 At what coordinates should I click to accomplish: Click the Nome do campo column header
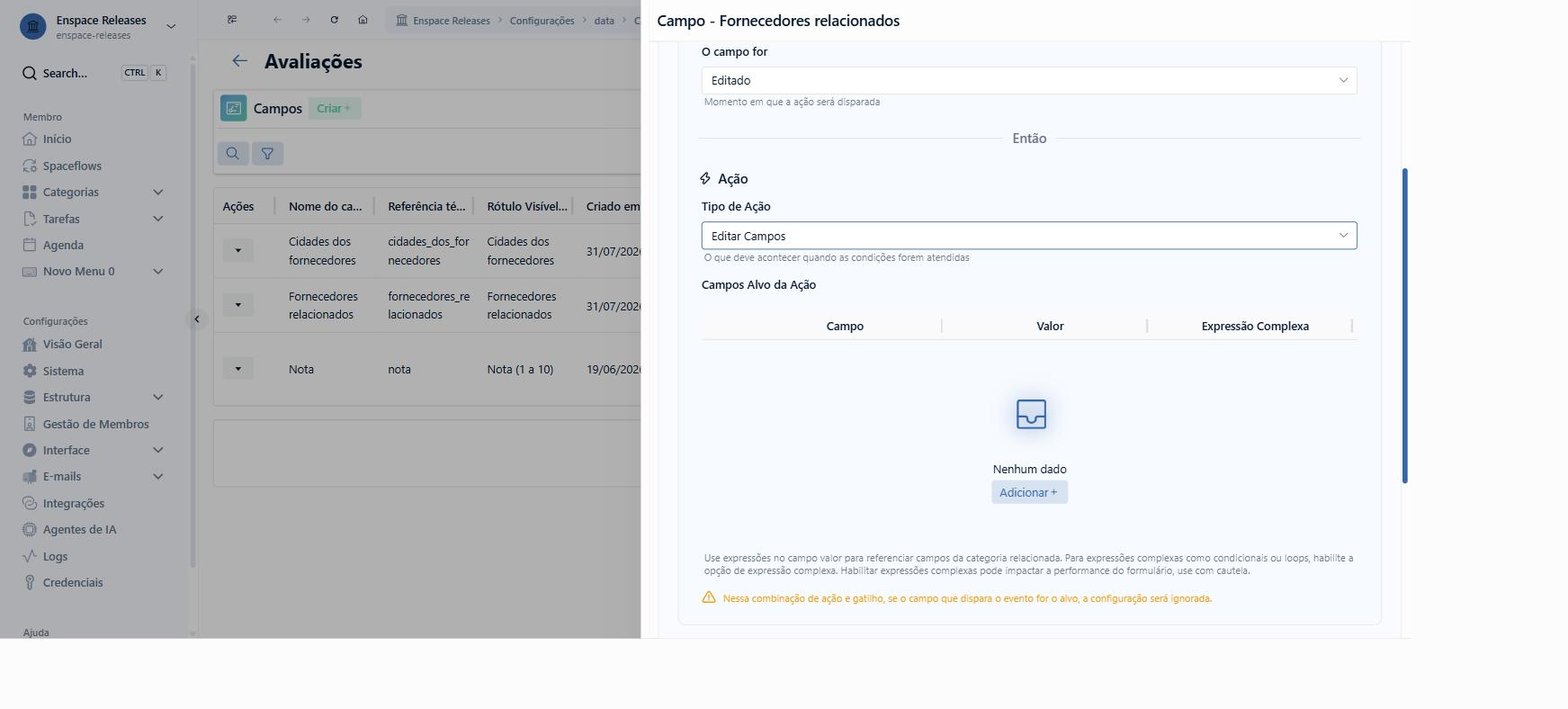click(325, 207)
